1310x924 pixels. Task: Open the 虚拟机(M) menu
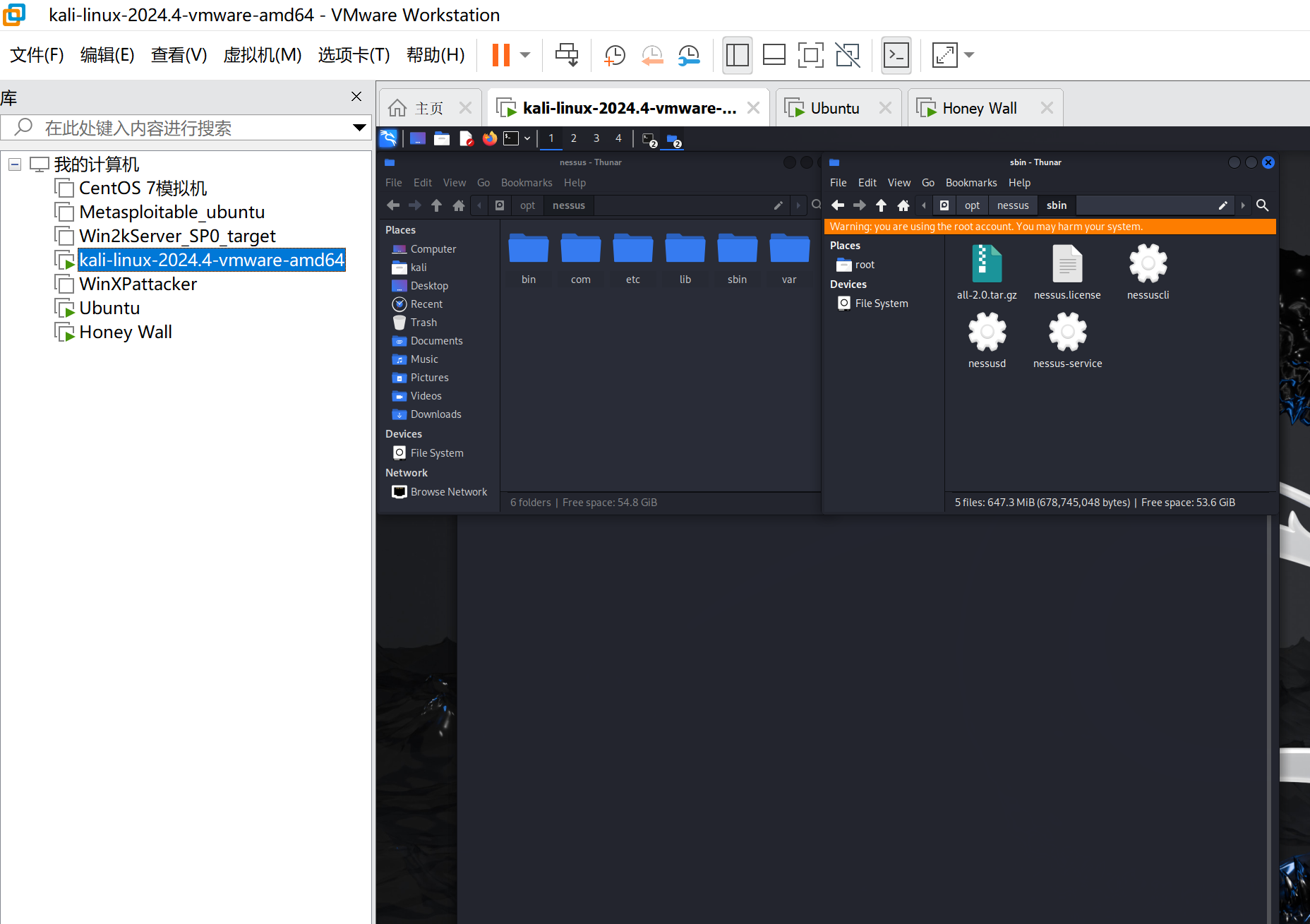tap(262, 55)
